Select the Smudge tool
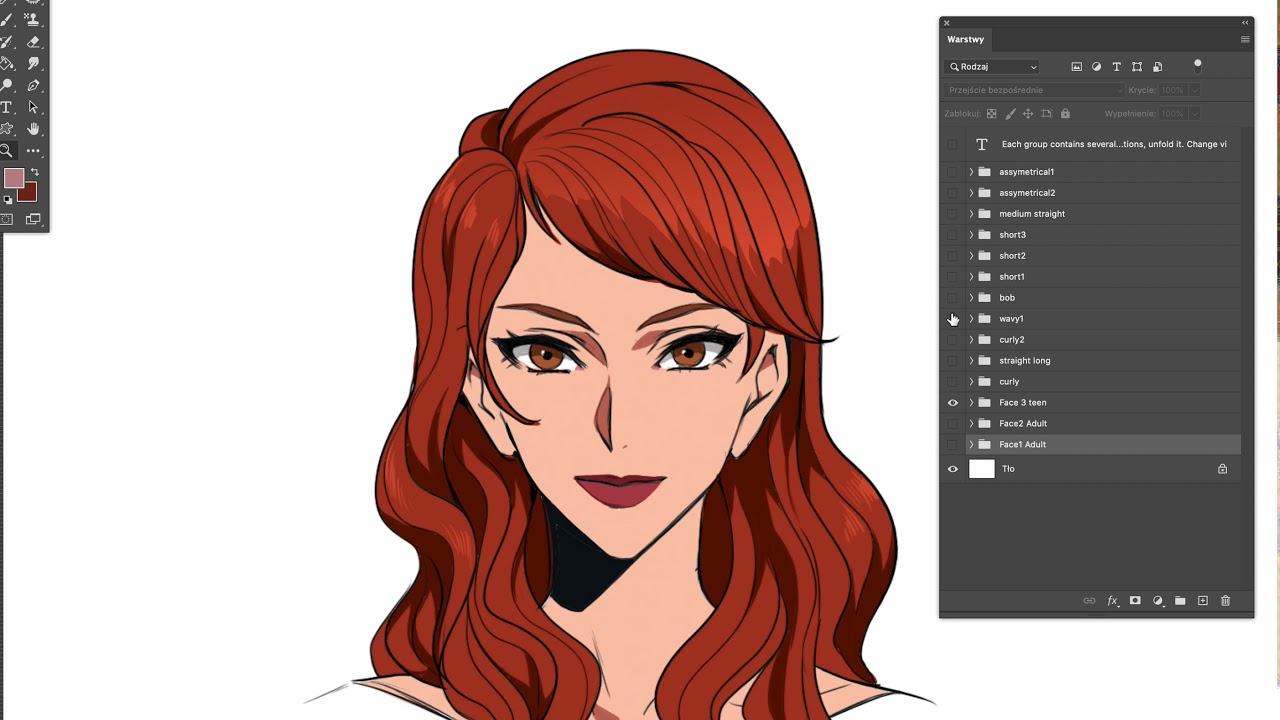This screenshot has height=720, width=1280. point(33,63)
